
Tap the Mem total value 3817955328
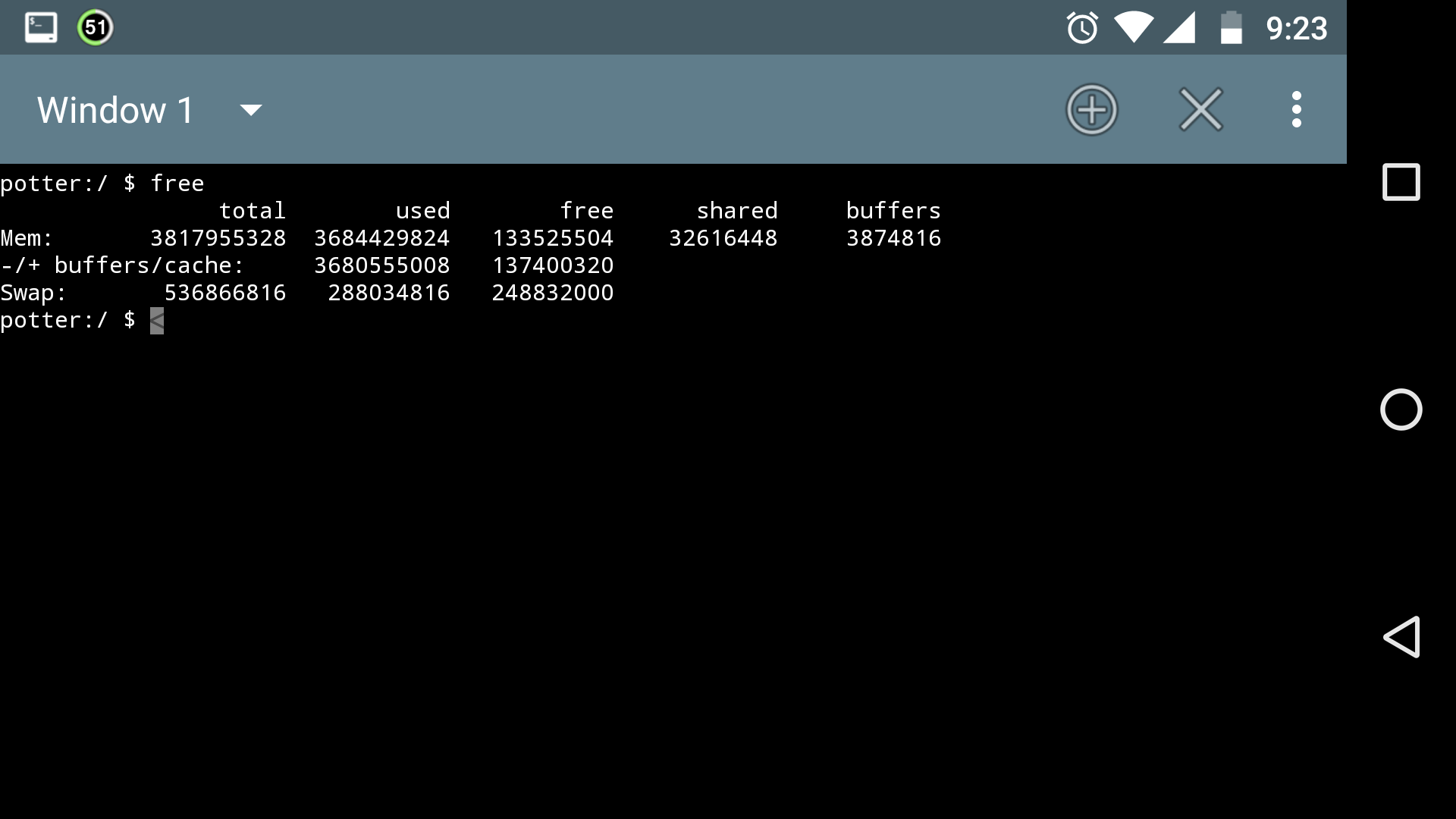click(x=218, y=238)
